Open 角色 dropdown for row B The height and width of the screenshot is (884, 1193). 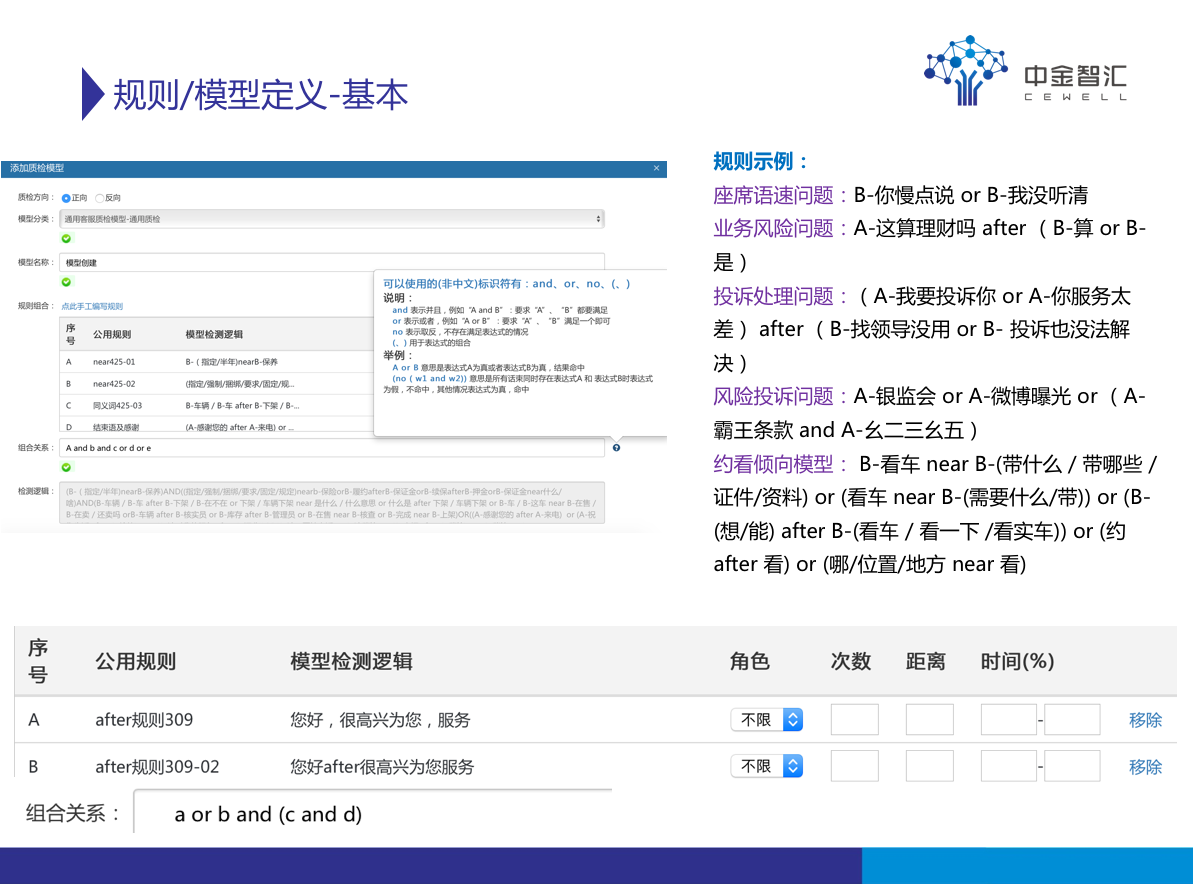pyautogui.click(x=766, y=766)
